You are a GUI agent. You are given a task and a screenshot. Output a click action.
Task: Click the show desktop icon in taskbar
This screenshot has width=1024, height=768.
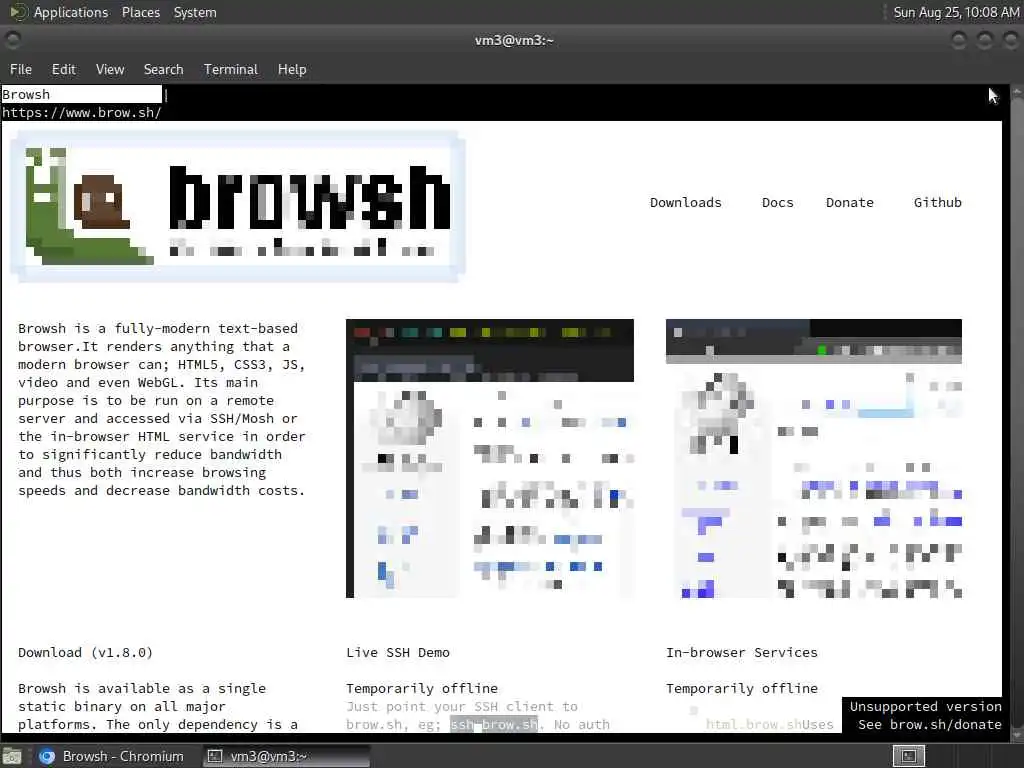click(12, 757)
